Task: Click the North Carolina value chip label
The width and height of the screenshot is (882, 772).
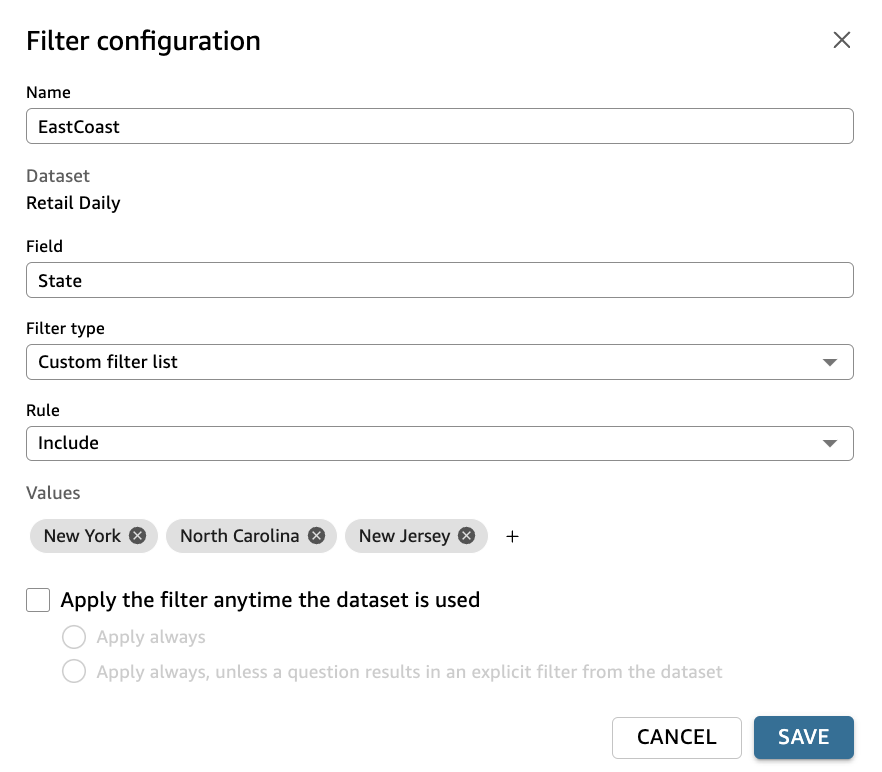Action: click(239, 536)
